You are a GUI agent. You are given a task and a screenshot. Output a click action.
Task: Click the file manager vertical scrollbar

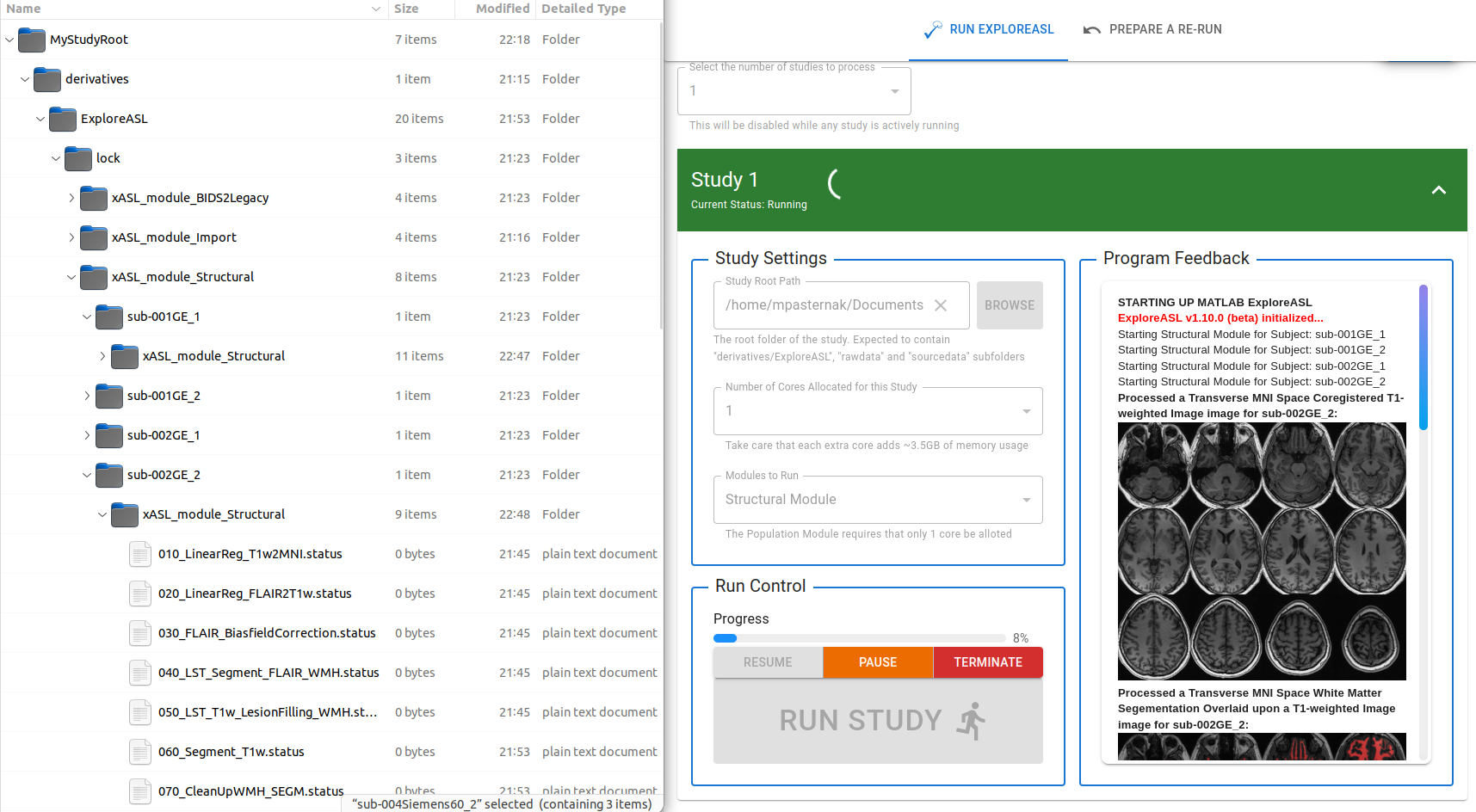point(660,175)
